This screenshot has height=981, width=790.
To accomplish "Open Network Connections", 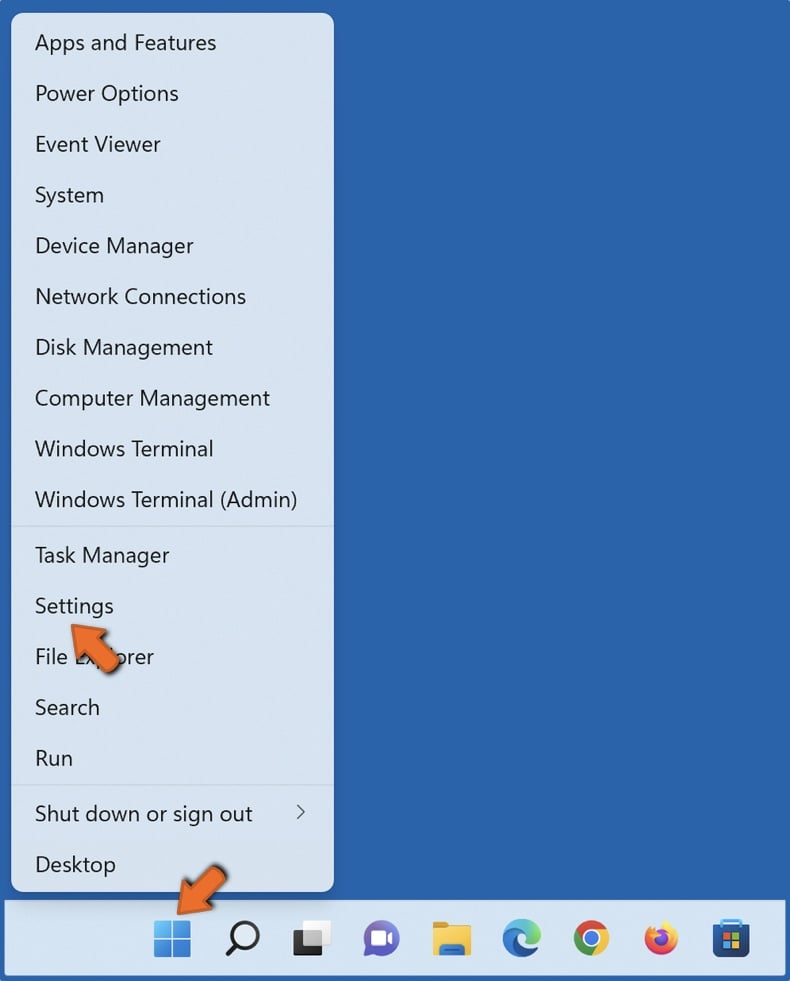I will (140, 297).
